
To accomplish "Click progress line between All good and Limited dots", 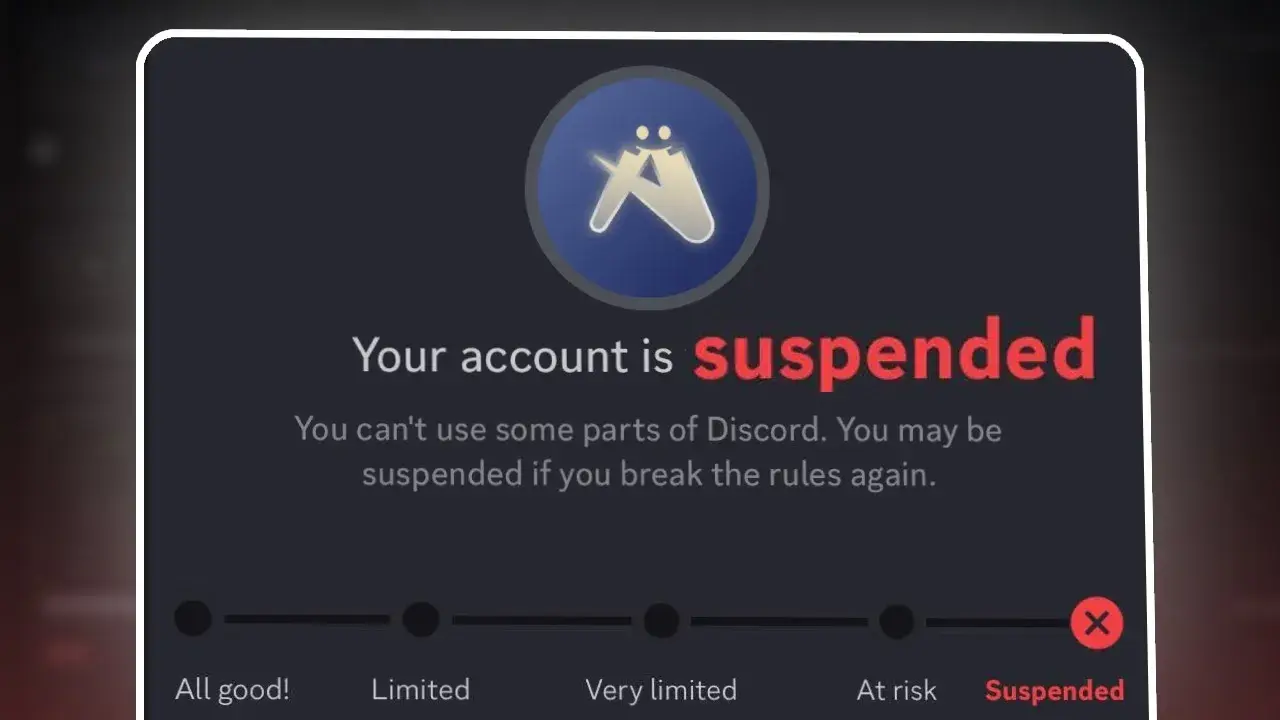I will (x=307, y=619).
